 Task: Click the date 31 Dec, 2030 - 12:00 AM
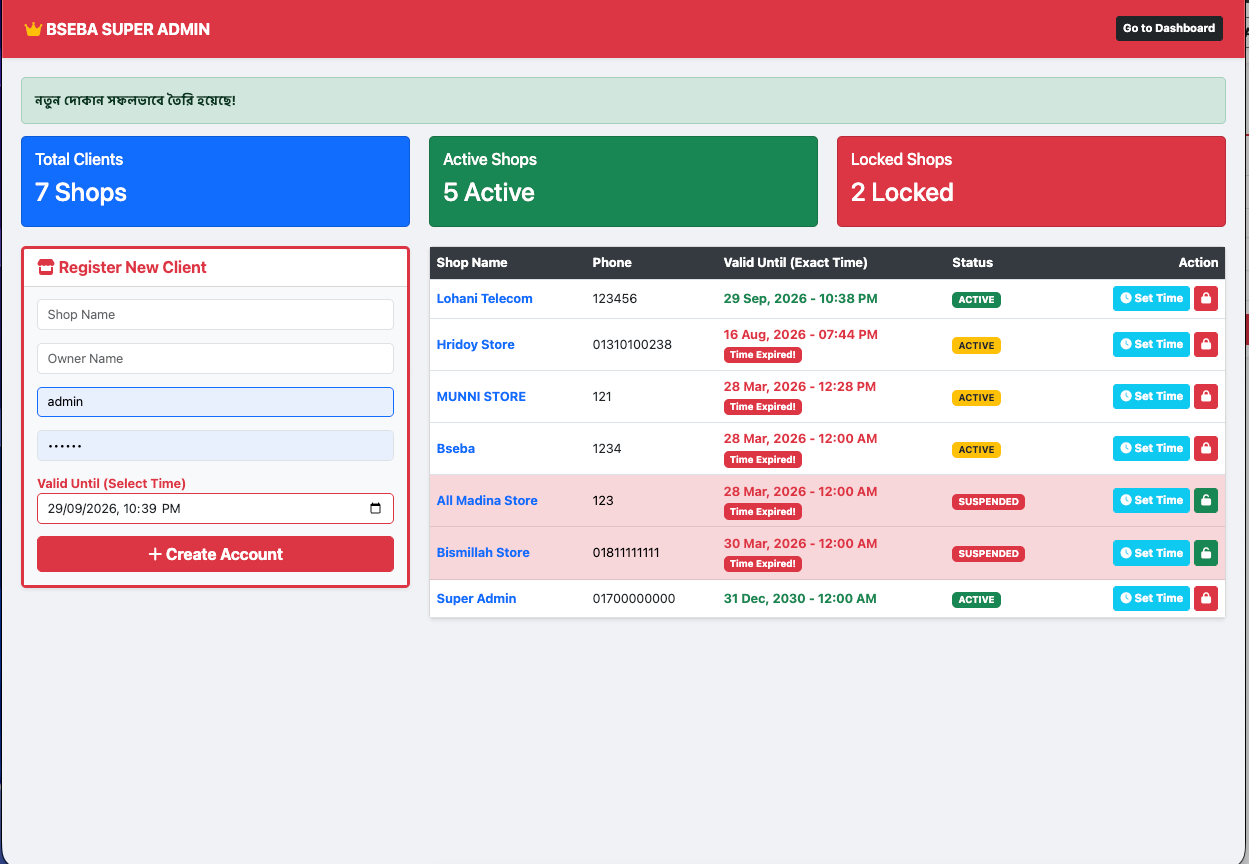coord(800,598)
